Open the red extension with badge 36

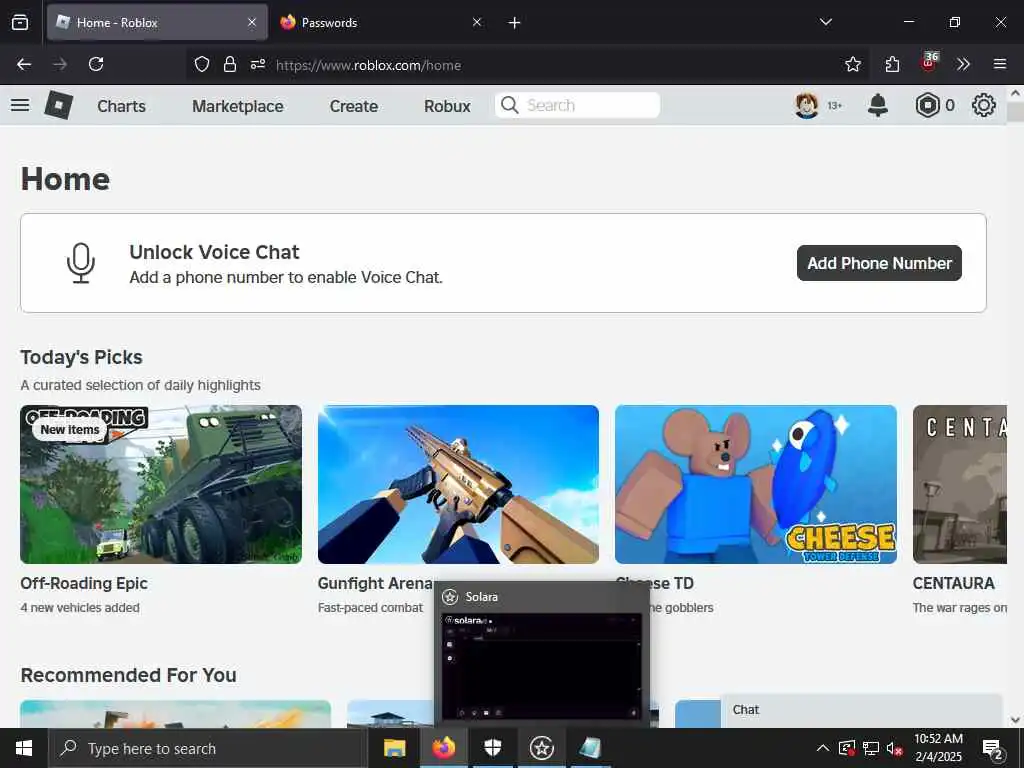(x=929, y=63)
